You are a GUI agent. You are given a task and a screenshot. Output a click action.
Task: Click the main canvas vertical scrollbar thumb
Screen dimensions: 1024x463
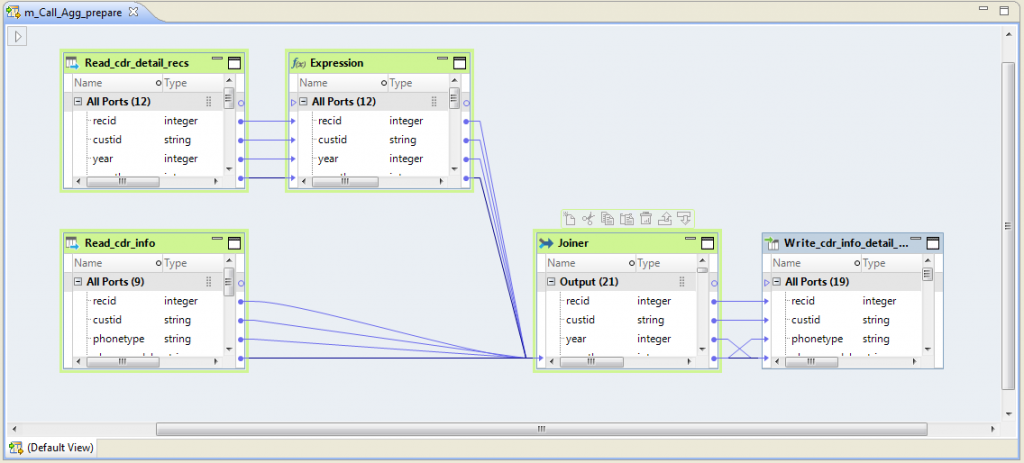1008,227
